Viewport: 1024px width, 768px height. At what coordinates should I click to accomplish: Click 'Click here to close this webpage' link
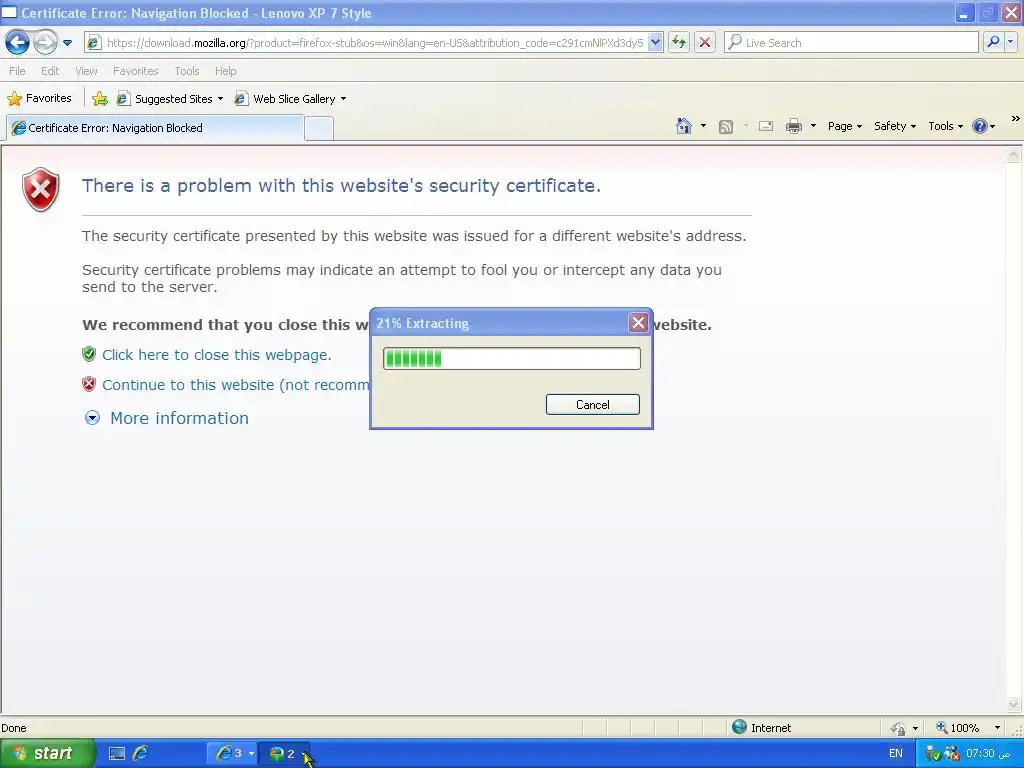click(217, 355)
